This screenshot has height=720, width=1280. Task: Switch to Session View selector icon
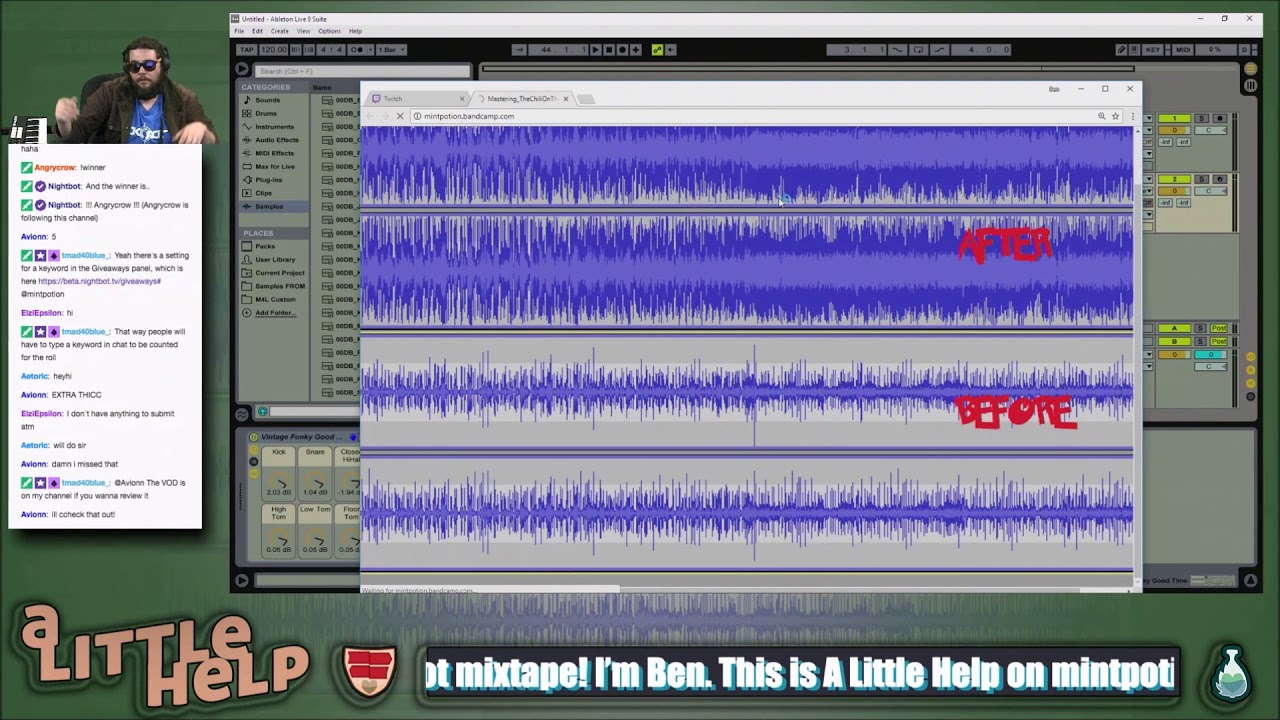[1251, 85]
